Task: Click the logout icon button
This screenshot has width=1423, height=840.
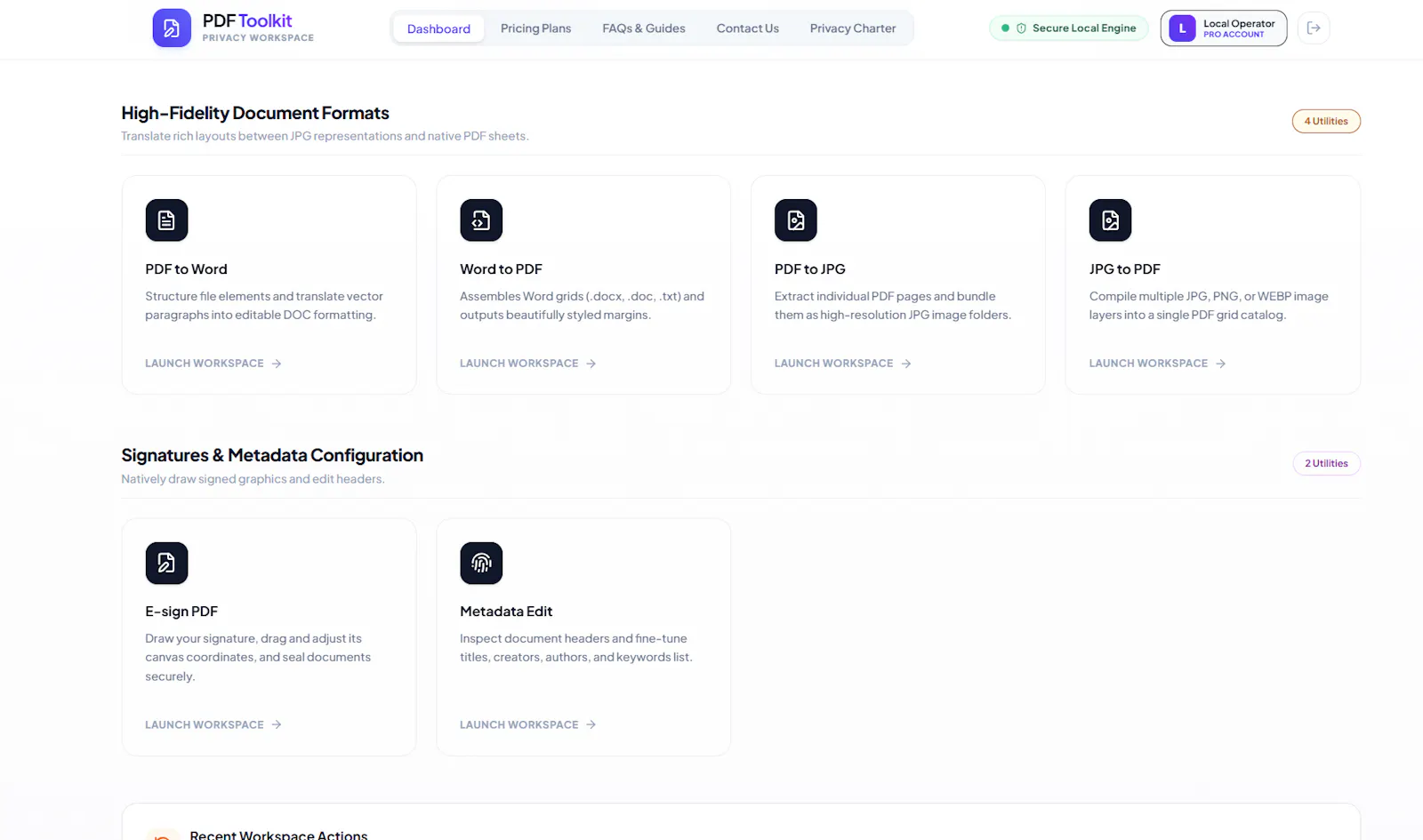Action: click(x=1314, y=28)
